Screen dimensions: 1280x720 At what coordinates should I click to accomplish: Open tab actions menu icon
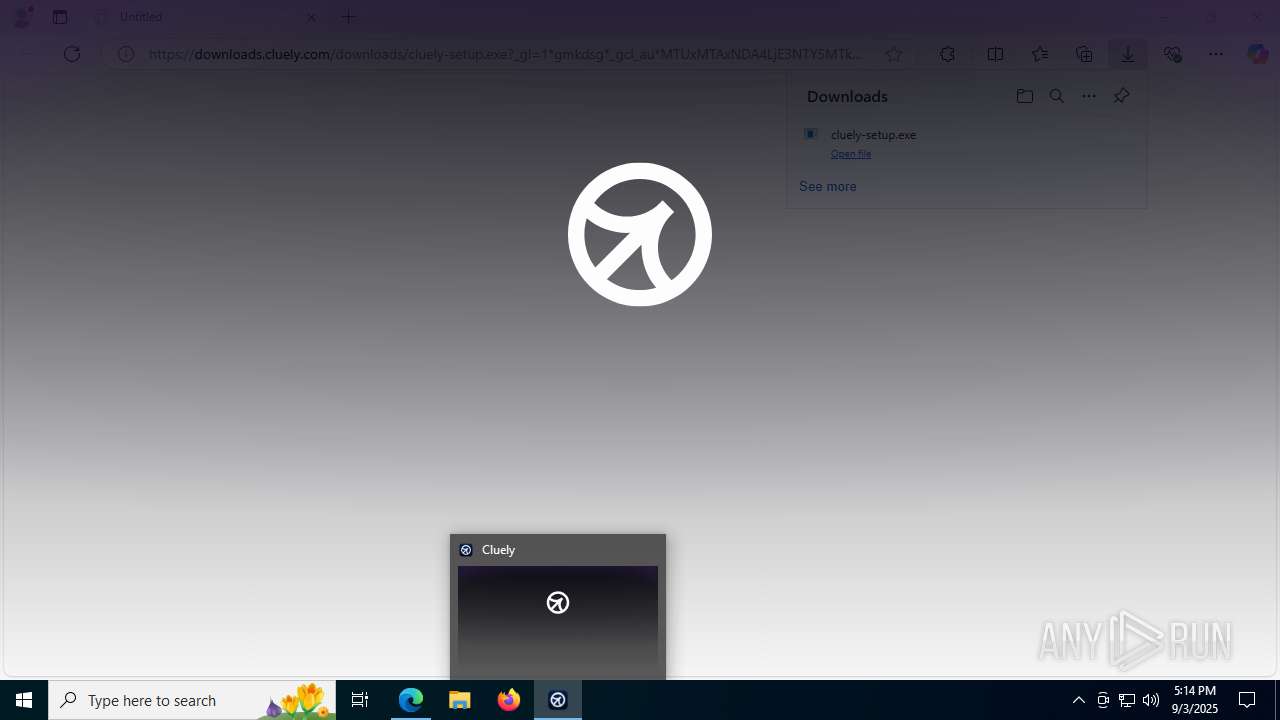tap(60, 17)
